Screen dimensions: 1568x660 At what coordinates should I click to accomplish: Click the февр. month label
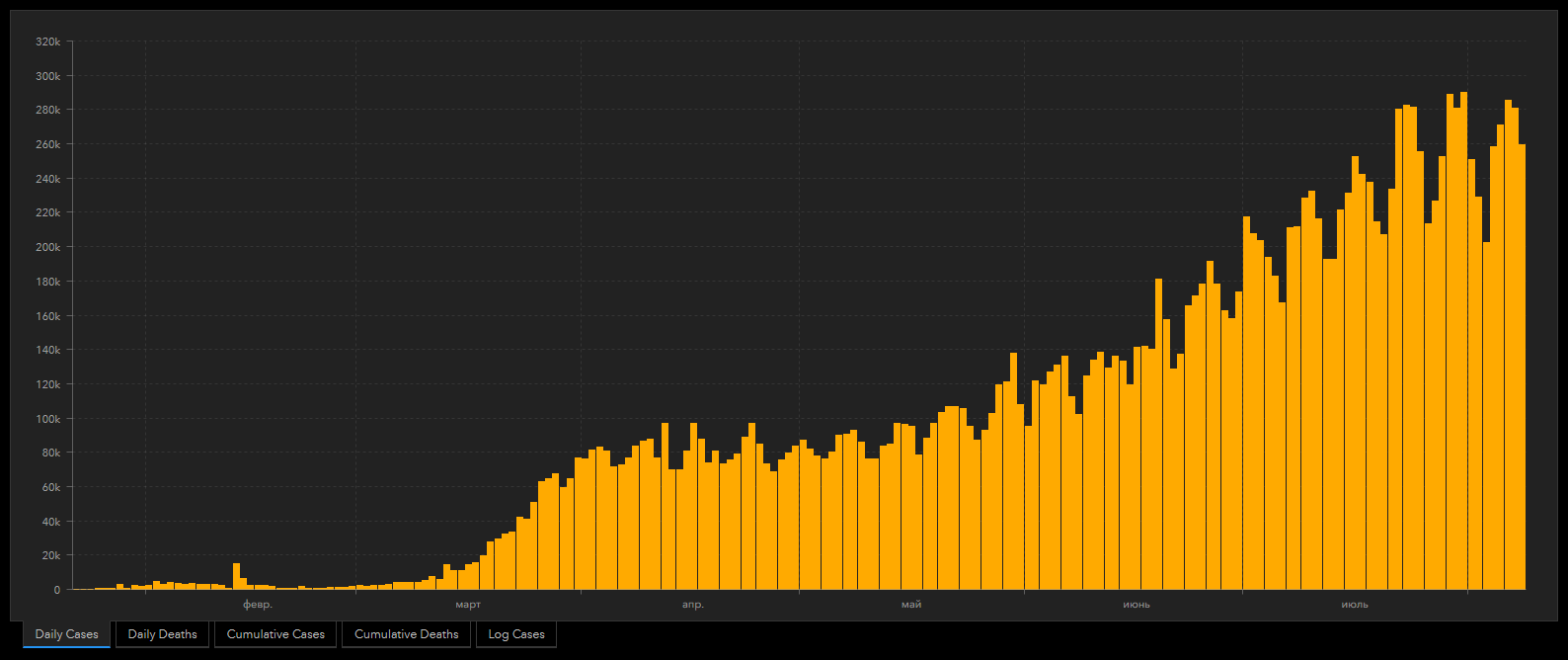258,605
